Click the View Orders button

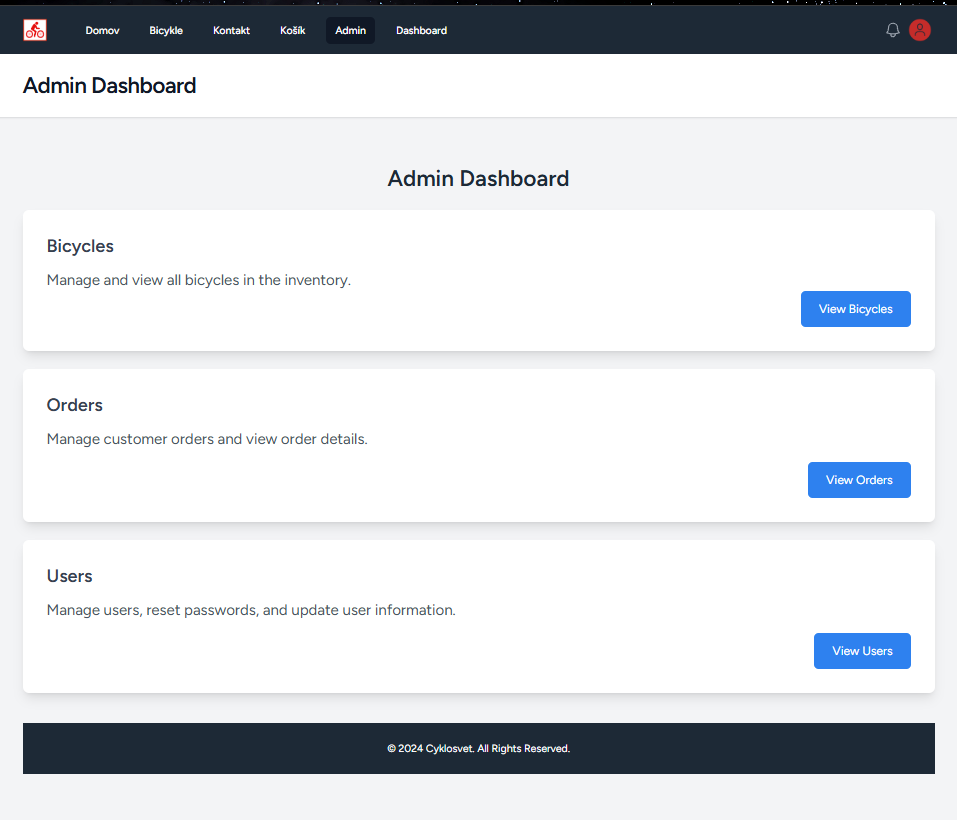(859, 480)
